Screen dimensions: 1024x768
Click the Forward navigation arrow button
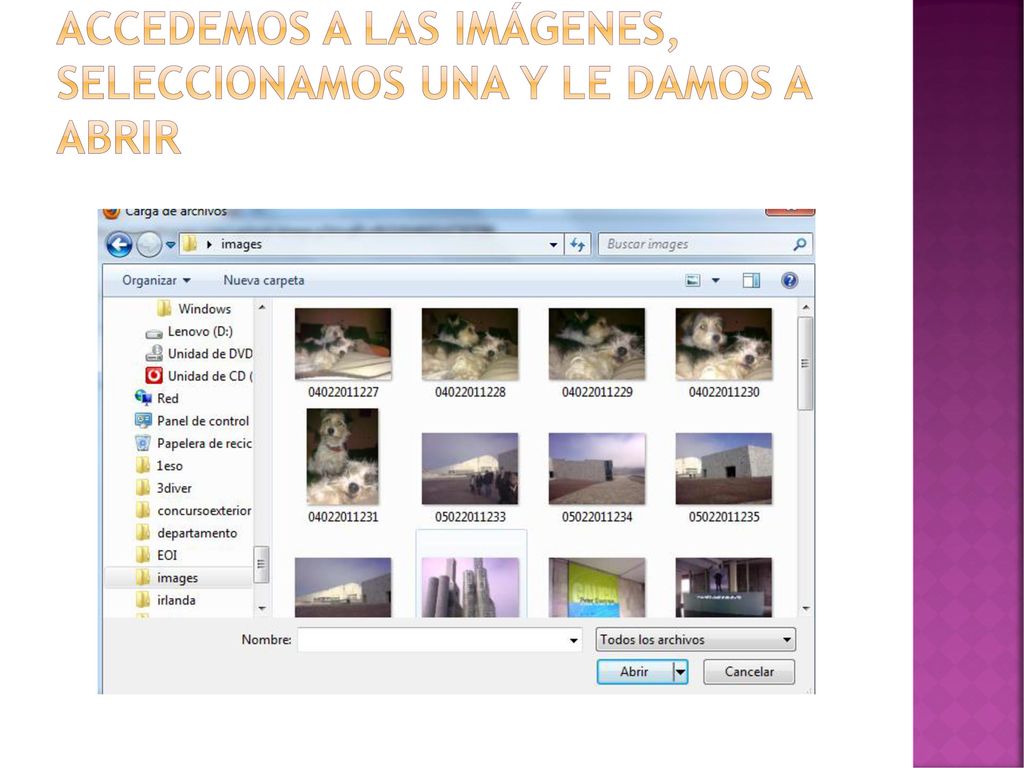(x=150, y=245)
